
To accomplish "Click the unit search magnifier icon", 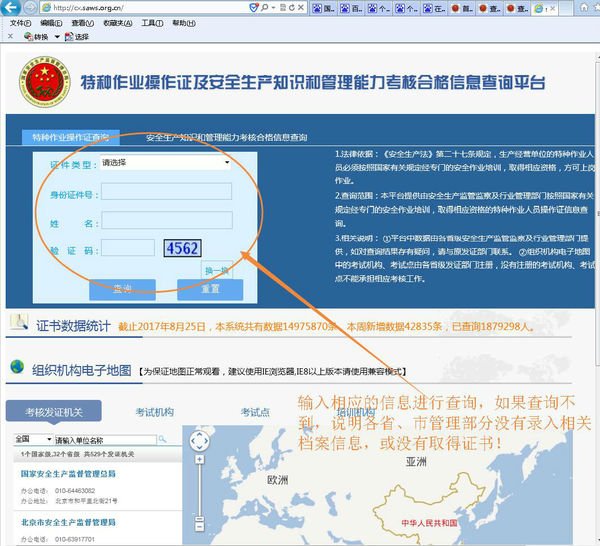I will [163, 439].
